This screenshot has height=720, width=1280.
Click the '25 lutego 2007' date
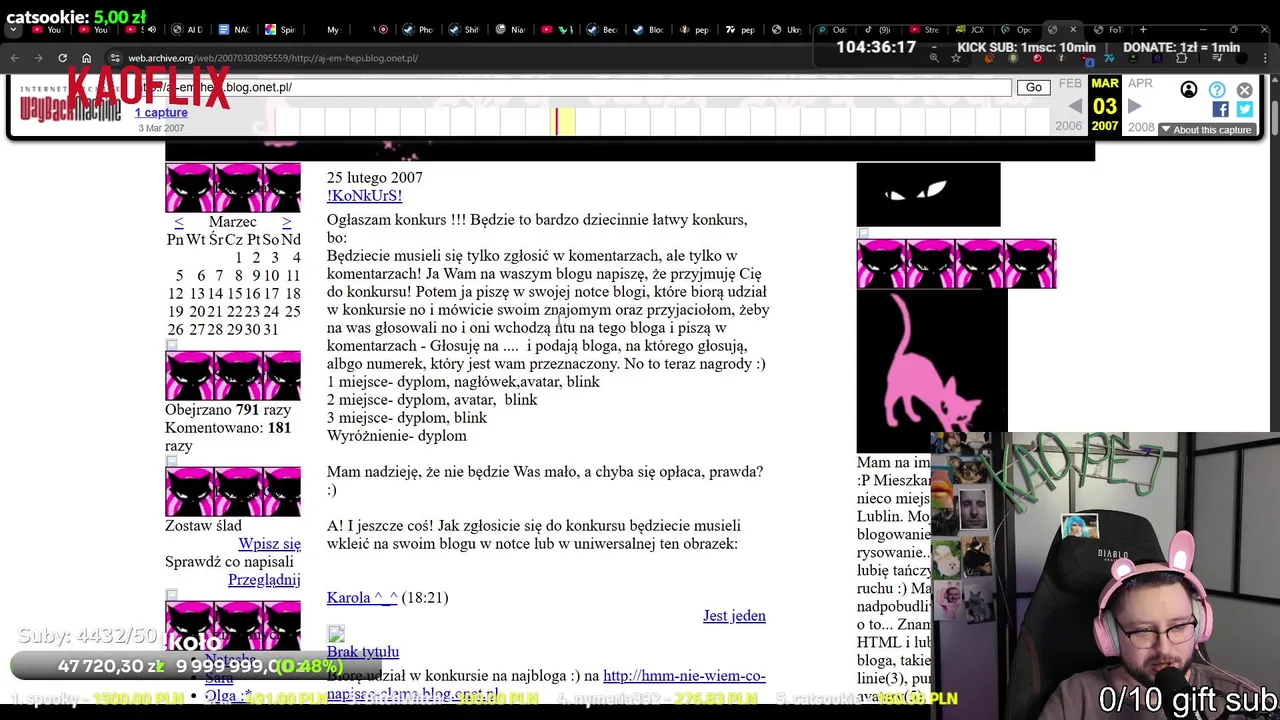pos(375,178)
